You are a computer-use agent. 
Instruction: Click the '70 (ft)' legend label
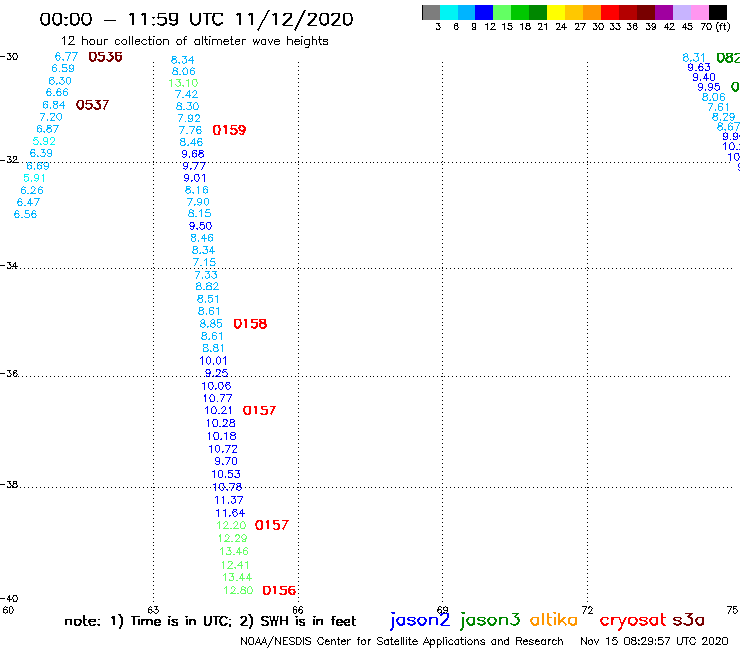(x=715, y=27)
